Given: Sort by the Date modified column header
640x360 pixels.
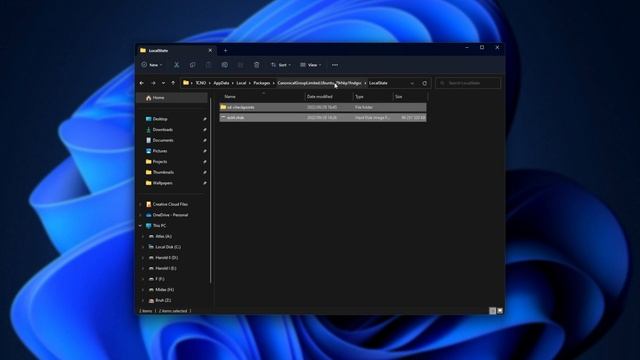Looking at the screenshot, I should tap(329, 97).
